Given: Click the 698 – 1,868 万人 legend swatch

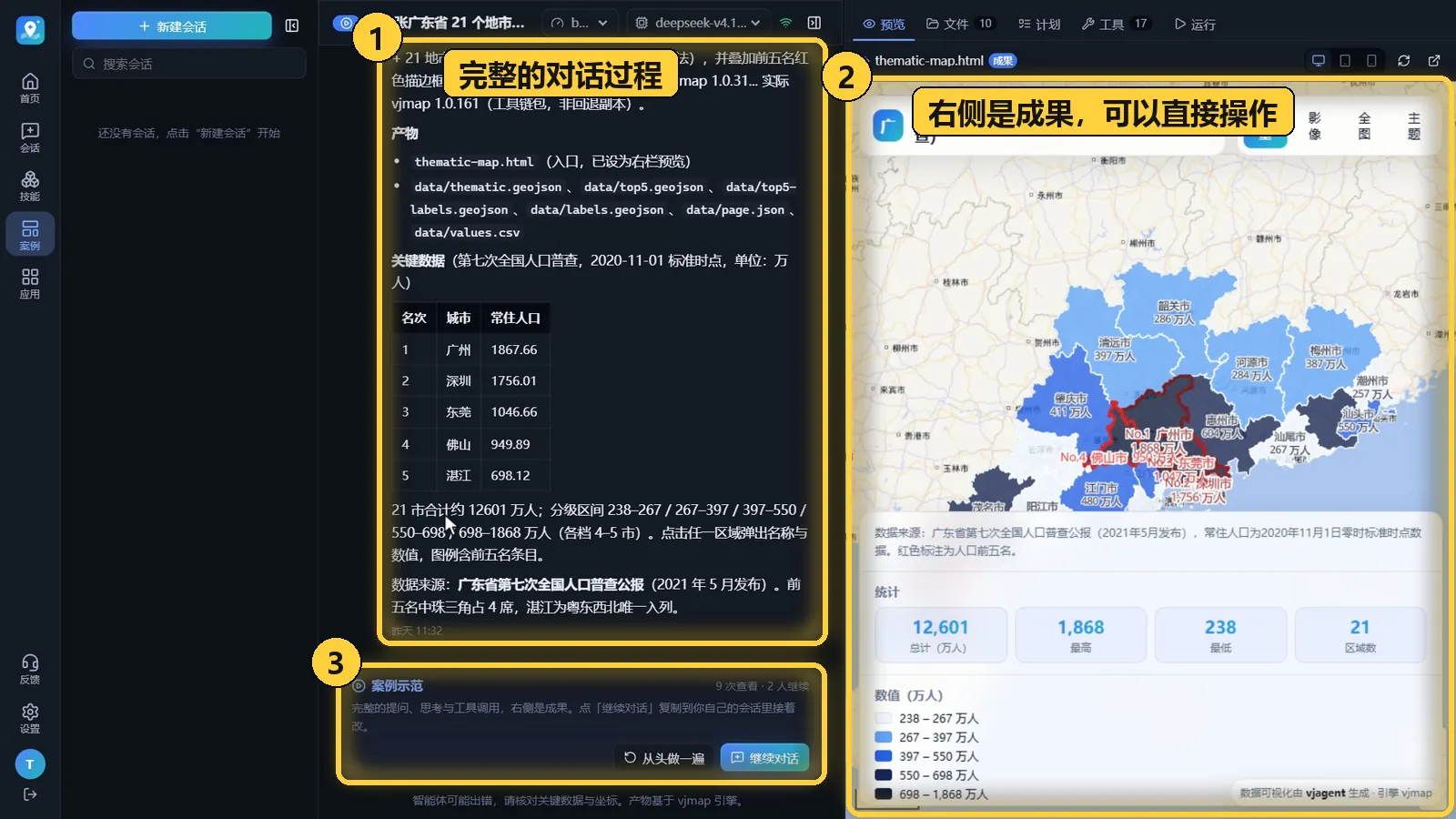Looking at the screenshot, I should [883, 794].
